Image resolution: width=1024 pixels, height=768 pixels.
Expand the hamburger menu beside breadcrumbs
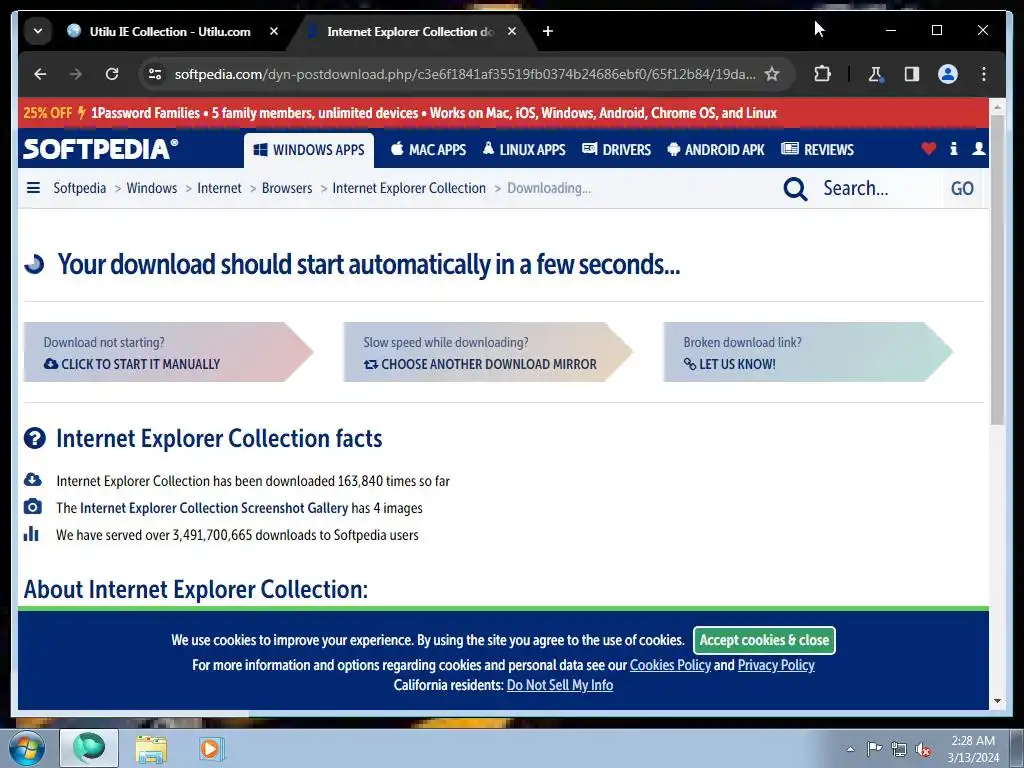[33, 188]
